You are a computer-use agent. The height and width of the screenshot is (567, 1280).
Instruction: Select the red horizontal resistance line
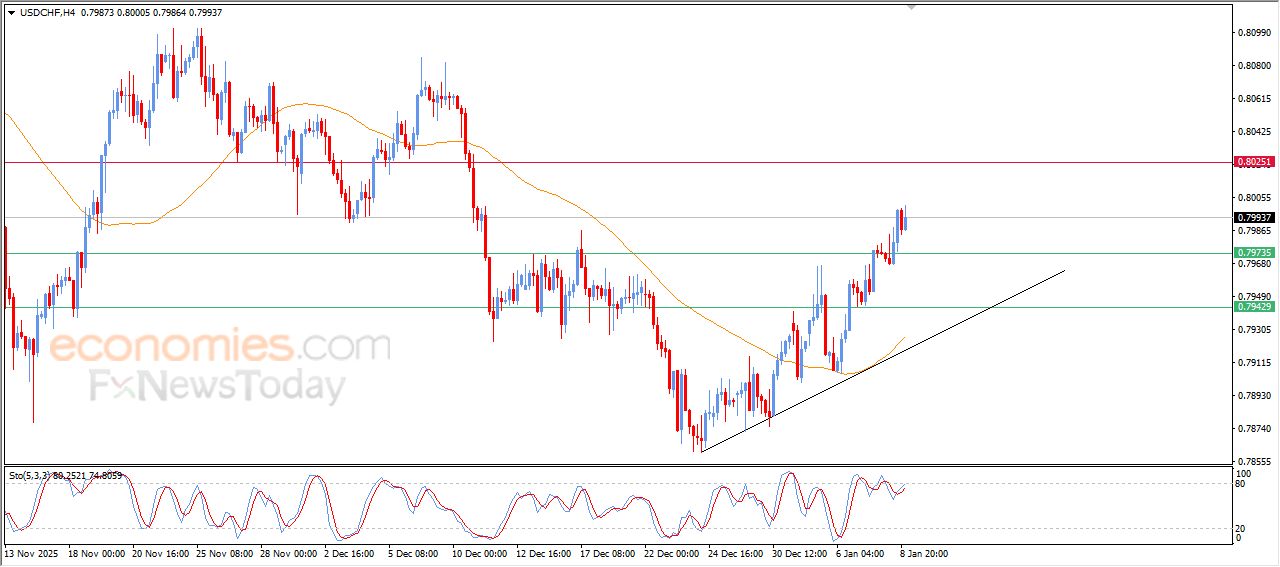point(600,162)
